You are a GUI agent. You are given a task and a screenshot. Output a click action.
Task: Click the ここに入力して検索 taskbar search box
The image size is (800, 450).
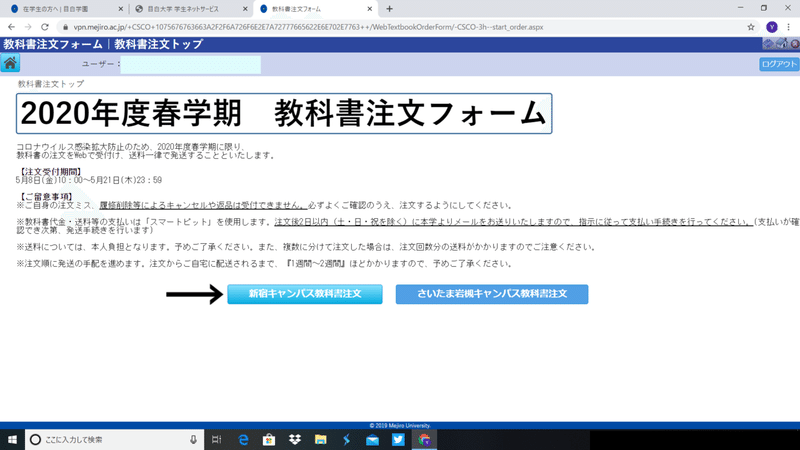[x=114, y=439]
